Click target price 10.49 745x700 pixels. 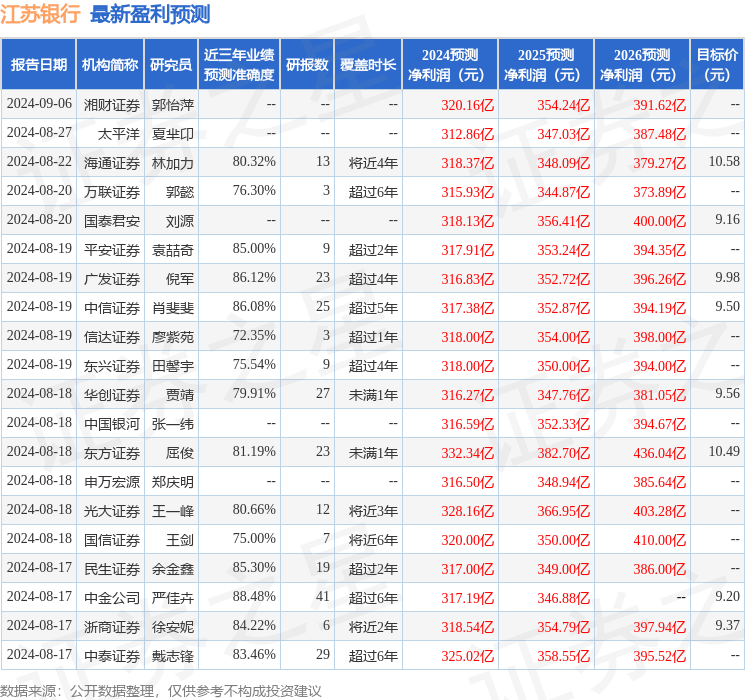pos(724,451)
